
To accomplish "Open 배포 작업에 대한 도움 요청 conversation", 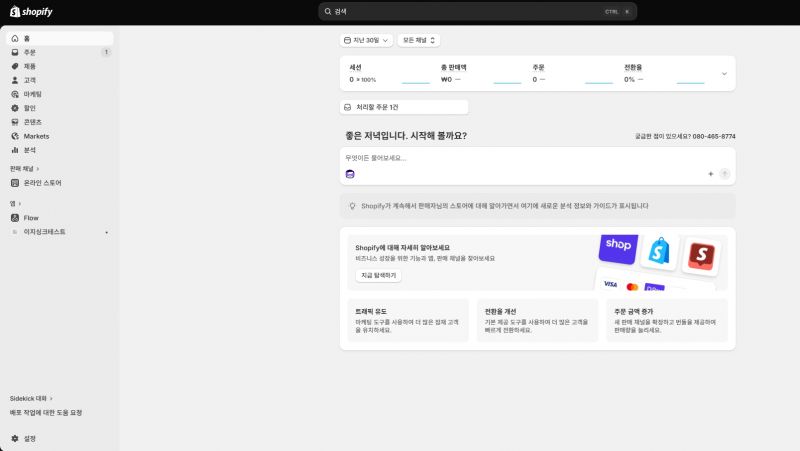I will click(x=46, y=412).
